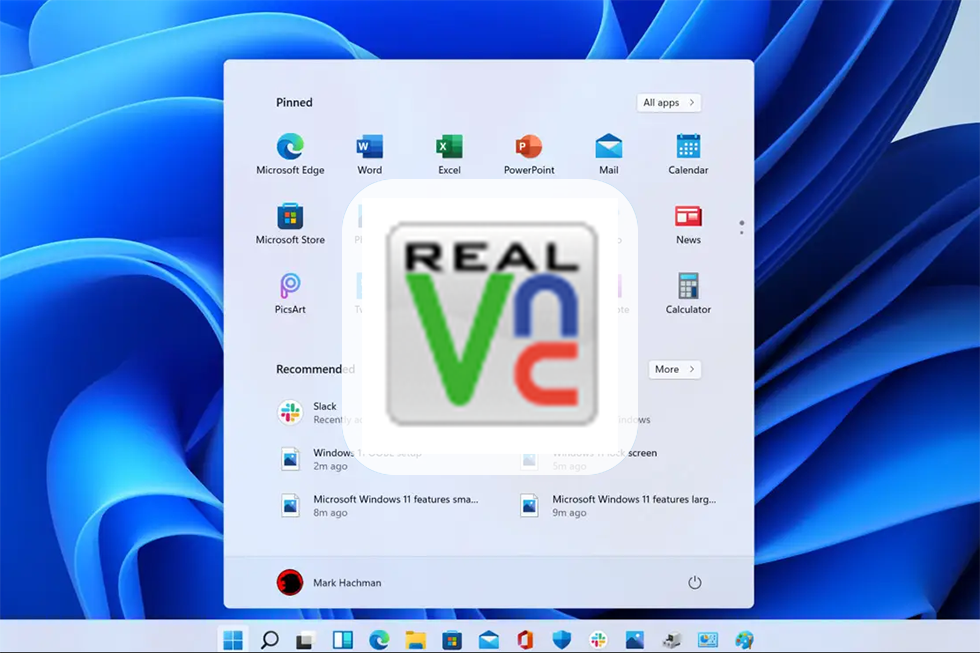Click the Start button on the taskbar
980x653 pixels.
click(233, 639)
